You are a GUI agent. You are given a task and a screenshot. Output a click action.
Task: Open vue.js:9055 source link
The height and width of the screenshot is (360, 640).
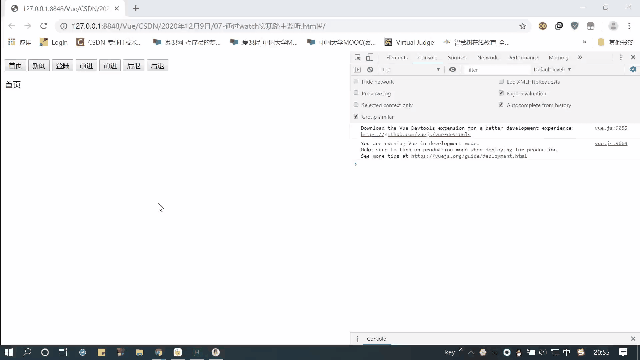611,128
